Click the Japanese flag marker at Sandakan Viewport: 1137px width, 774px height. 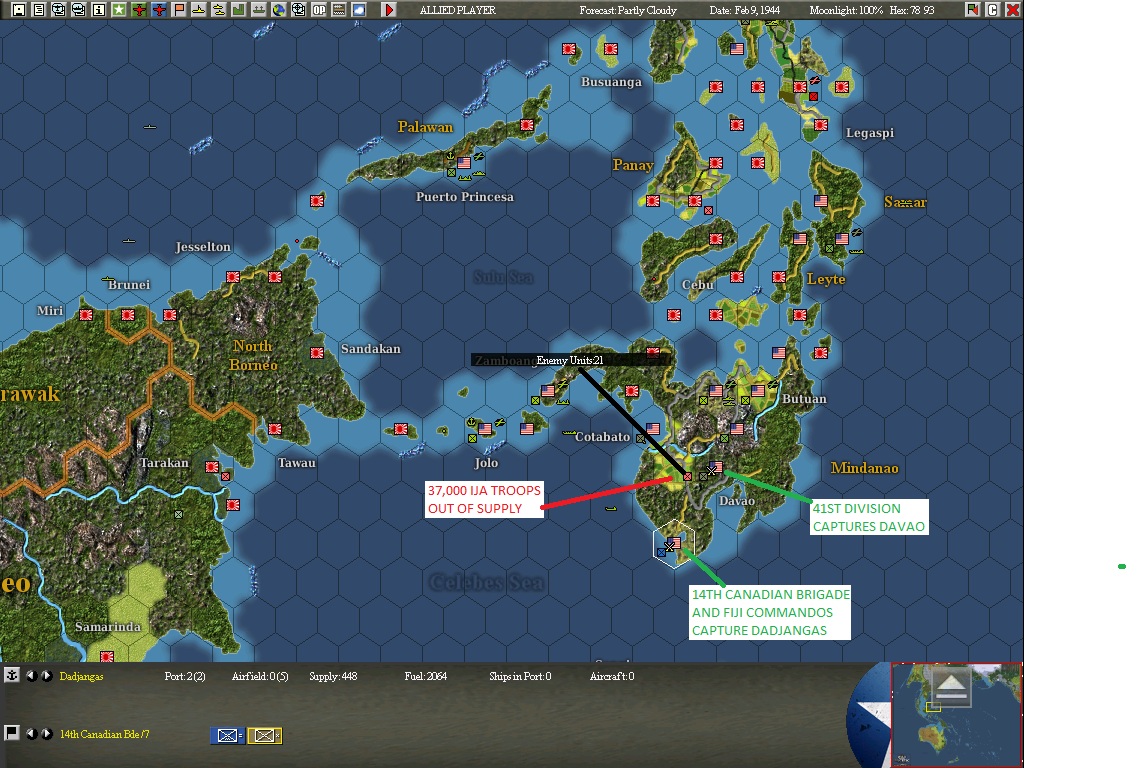[317, 353]
